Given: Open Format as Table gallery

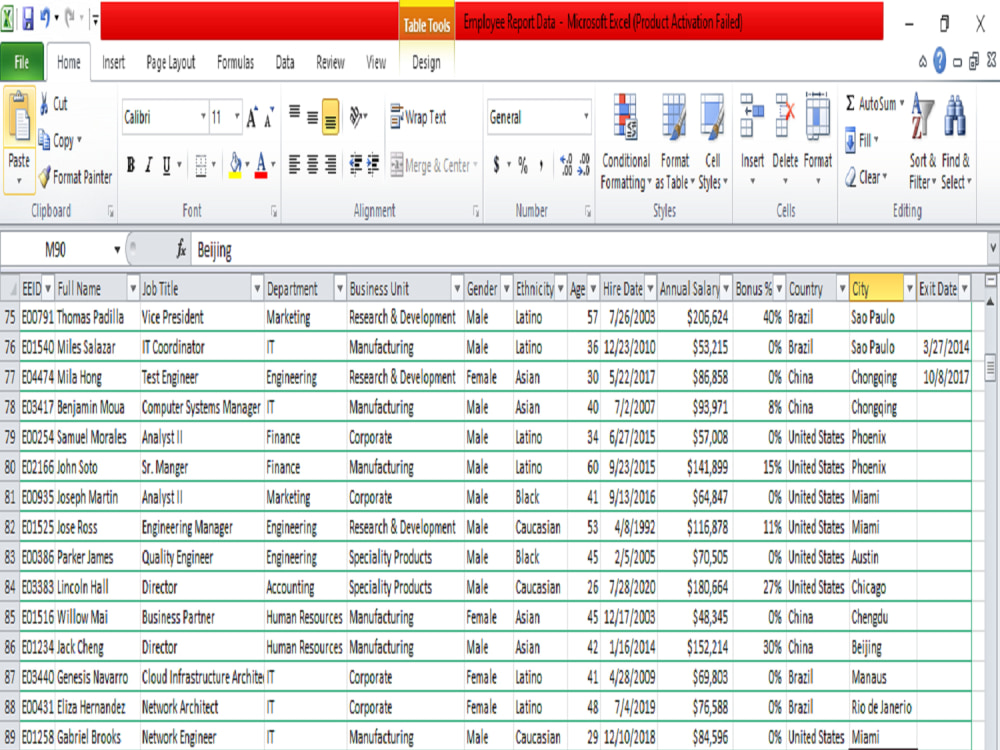Looking at the screenshot, I should click(675, 142).
